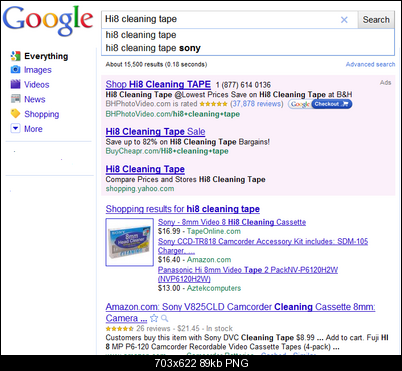402x371 pixels.
Task: Click the Videos film icon
Action: point(15,84)
